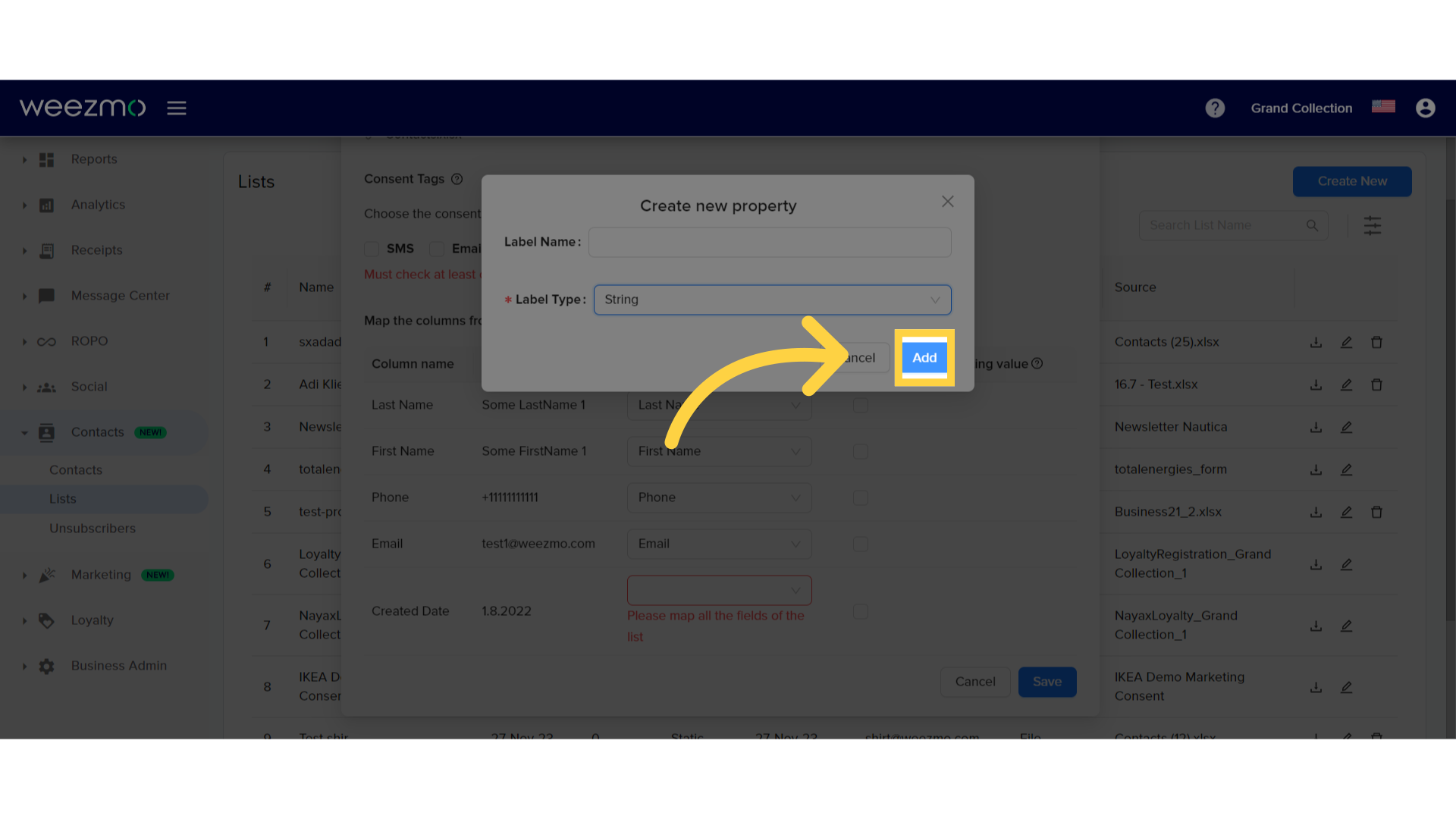Select the Label Type dropdown in dialog
This screenshot has height=819, width=1456.
(771, 299)
